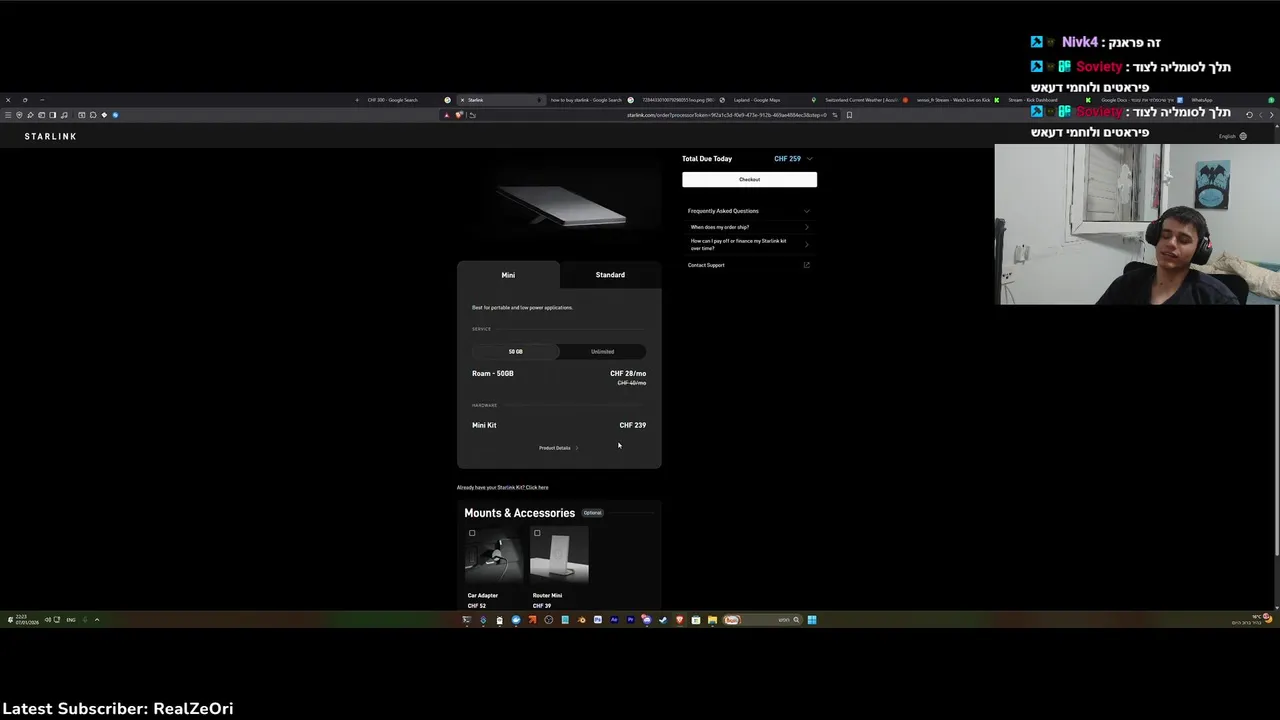Click the translate icon in address bar
Image resolution: width=1280 pixels, height=720 pixels.
(834, 115)
